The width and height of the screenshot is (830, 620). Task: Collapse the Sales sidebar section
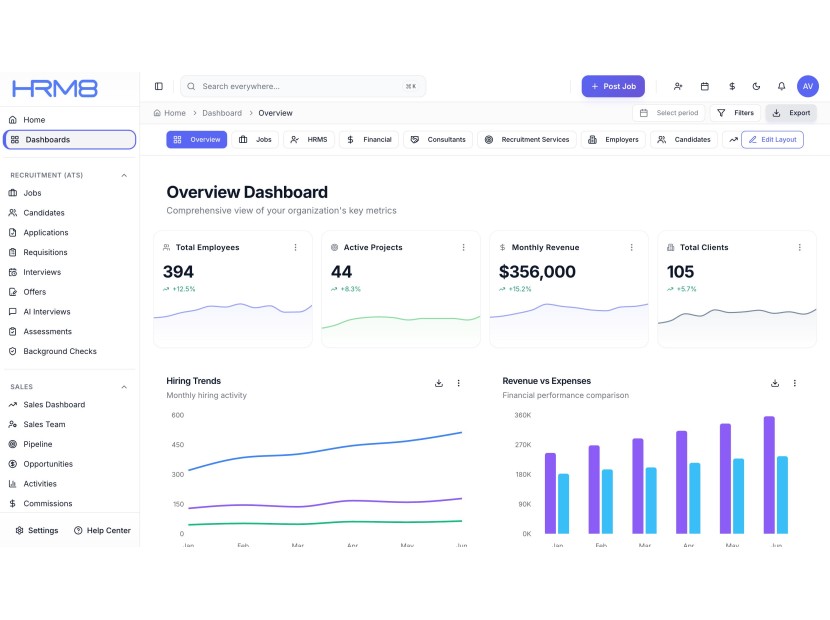point(124,386)
